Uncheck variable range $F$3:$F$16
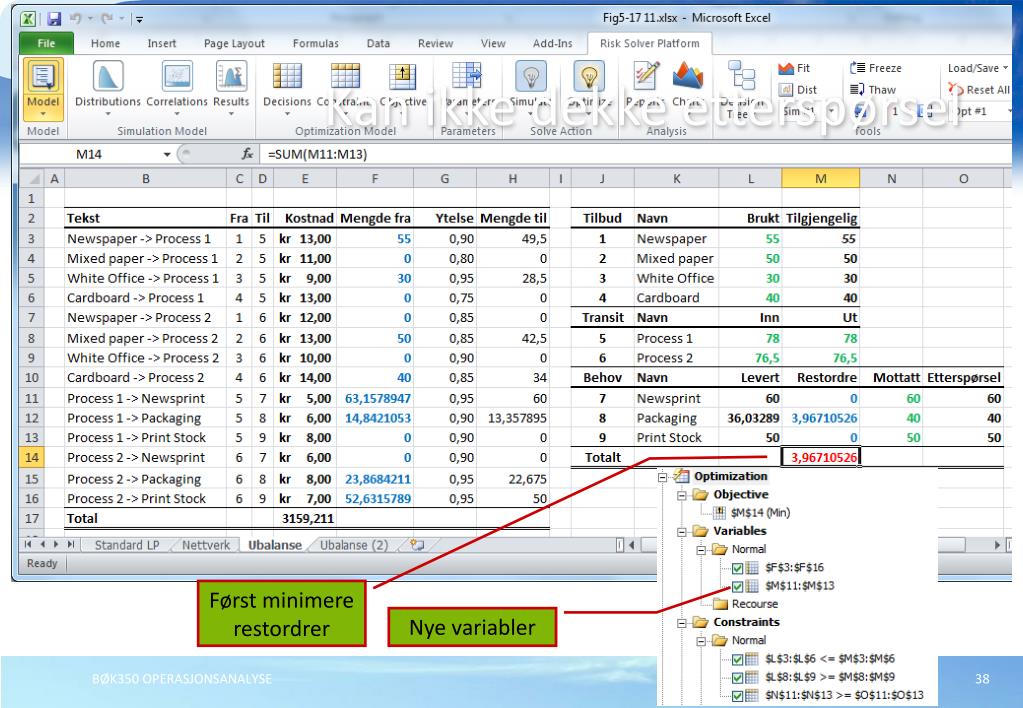 [x=737, y=568]
